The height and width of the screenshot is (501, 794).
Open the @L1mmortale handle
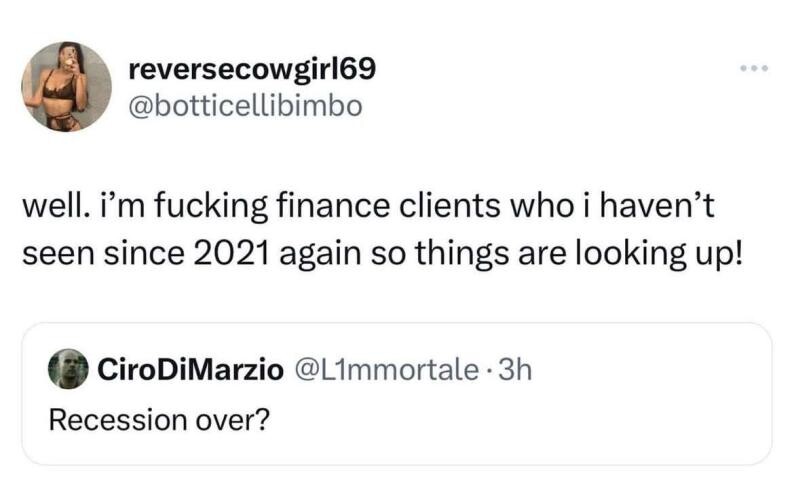(x=386, y=369)
